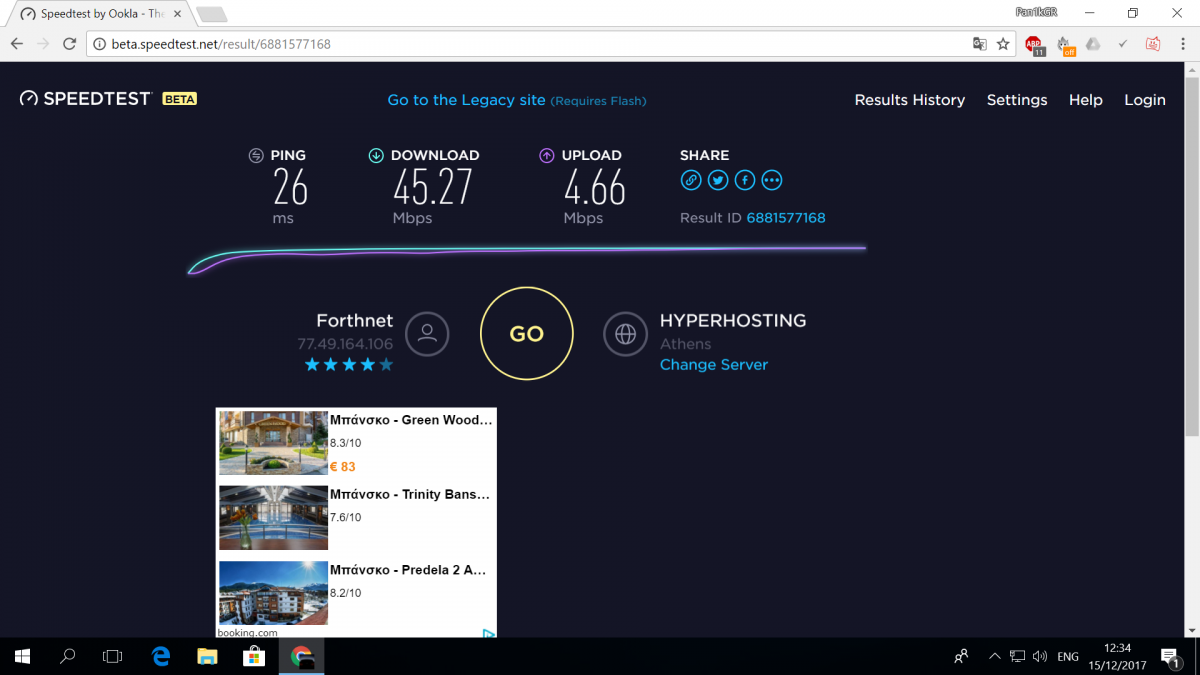Open Results History
Screen dimensions: 1200x675
(909, 100)
